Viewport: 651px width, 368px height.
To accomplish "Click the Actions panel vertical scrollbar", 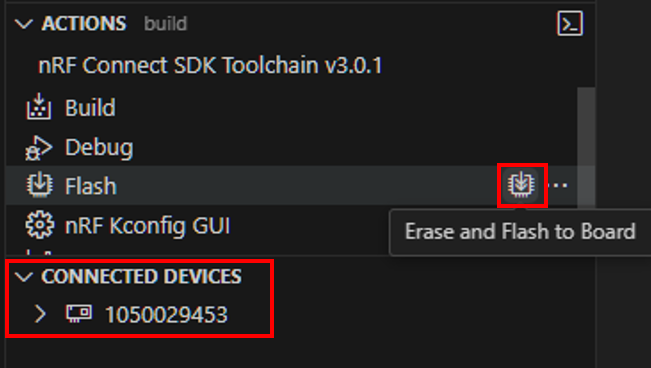I will point(586,147).
